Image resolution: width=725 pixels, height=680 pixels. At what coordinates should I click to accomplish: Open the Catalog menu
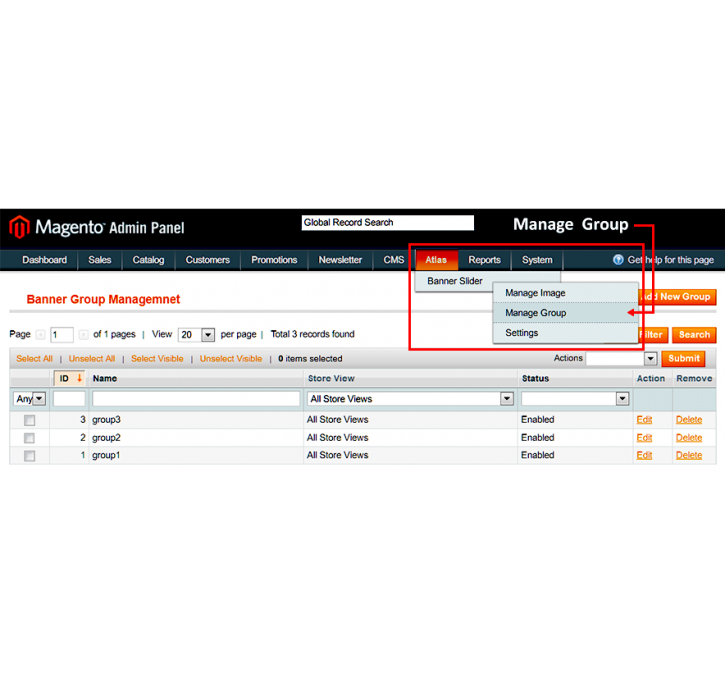[x=148, y=260]
